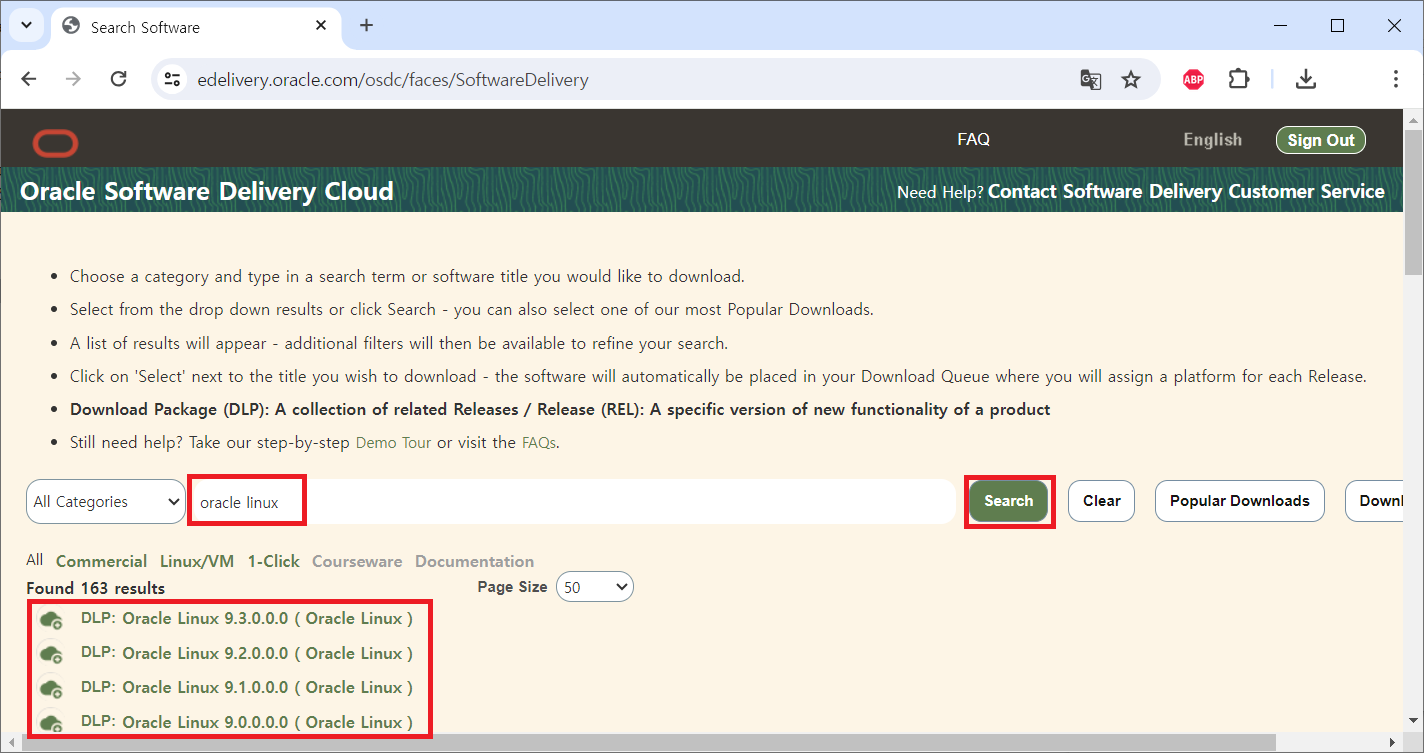This screenshot has width=1424, height=753.
Task: Open the FAQ page in header
Action: (973, 139)
